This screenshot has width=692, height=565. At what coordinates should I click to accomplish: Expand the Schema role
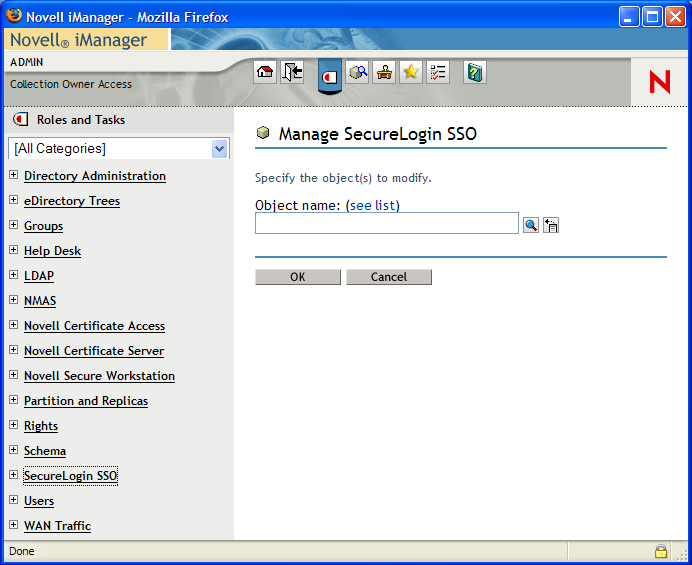point(14,450)
